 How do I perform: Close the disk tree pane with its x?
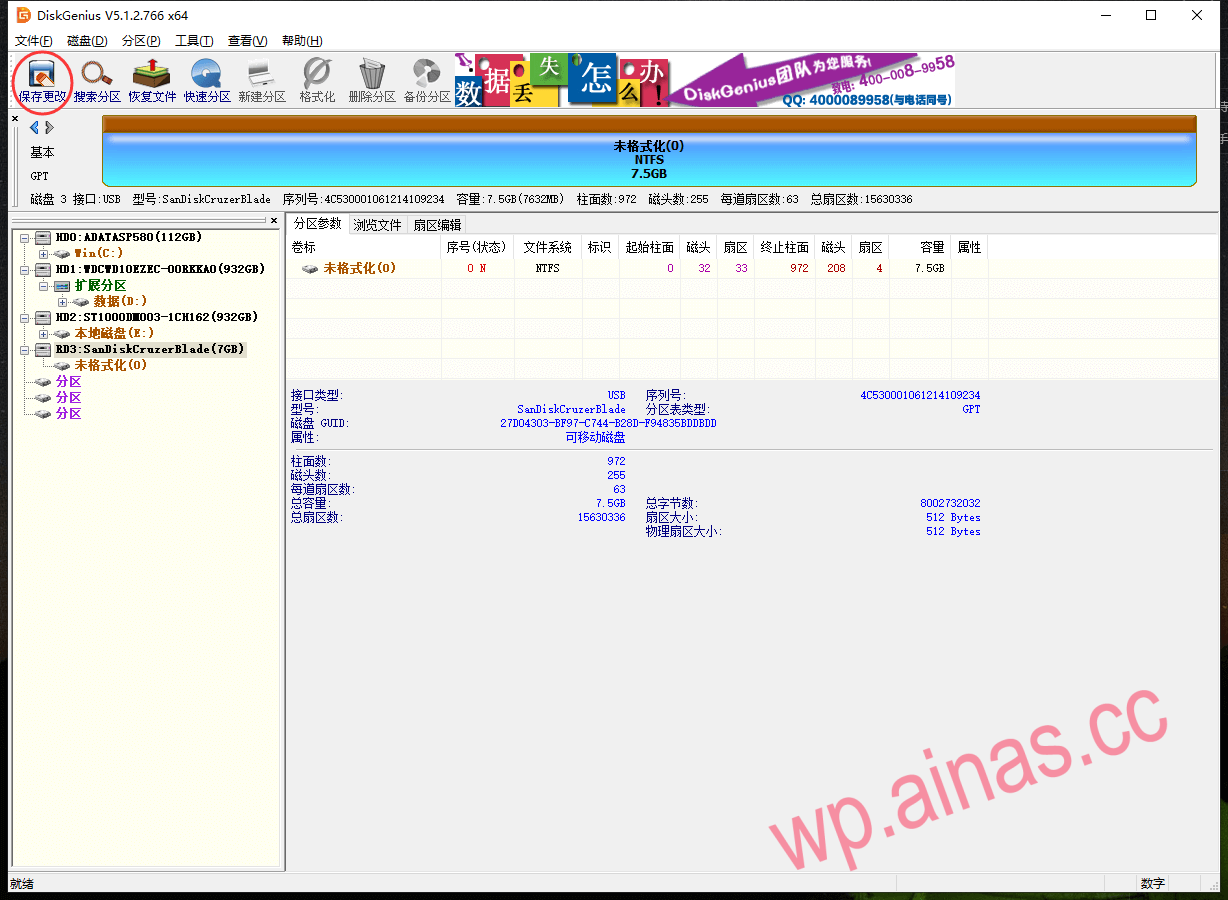tap(274, 220)
